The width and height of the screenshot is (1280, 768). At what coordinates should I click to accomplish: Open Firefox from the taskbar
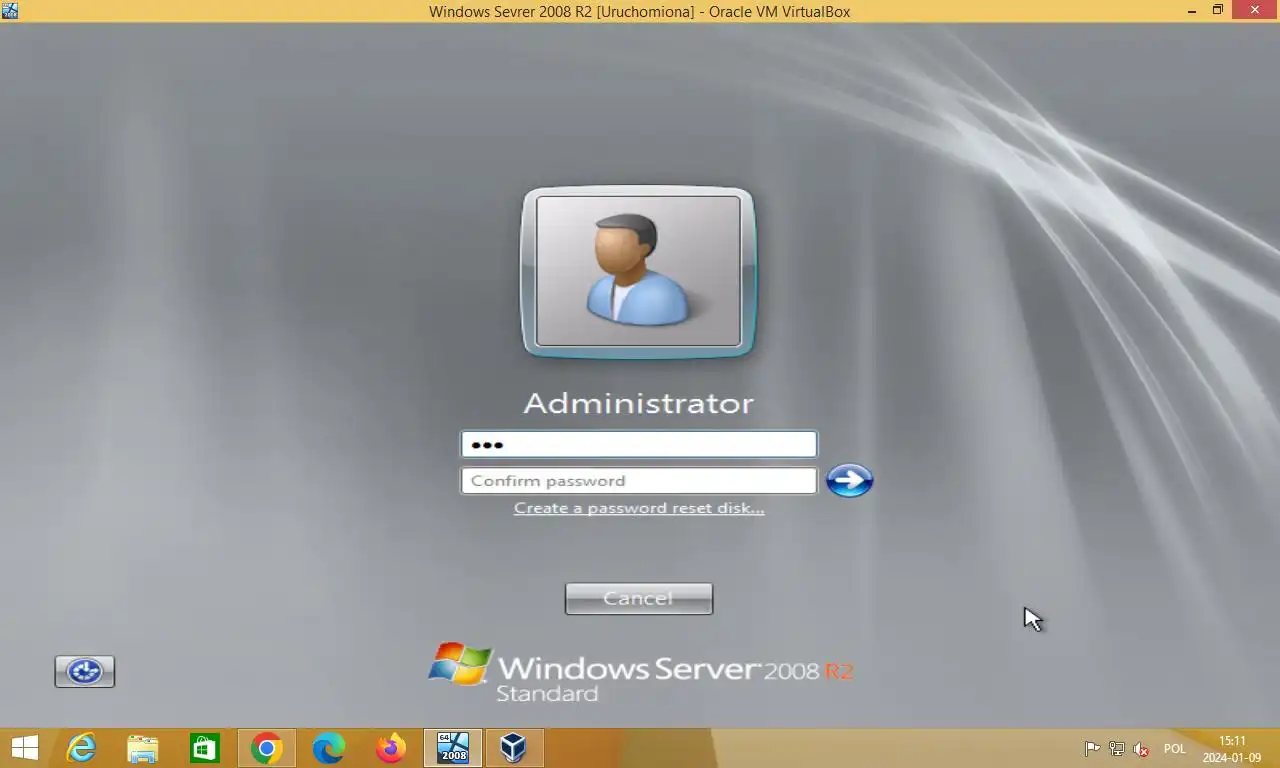(391, 748)
